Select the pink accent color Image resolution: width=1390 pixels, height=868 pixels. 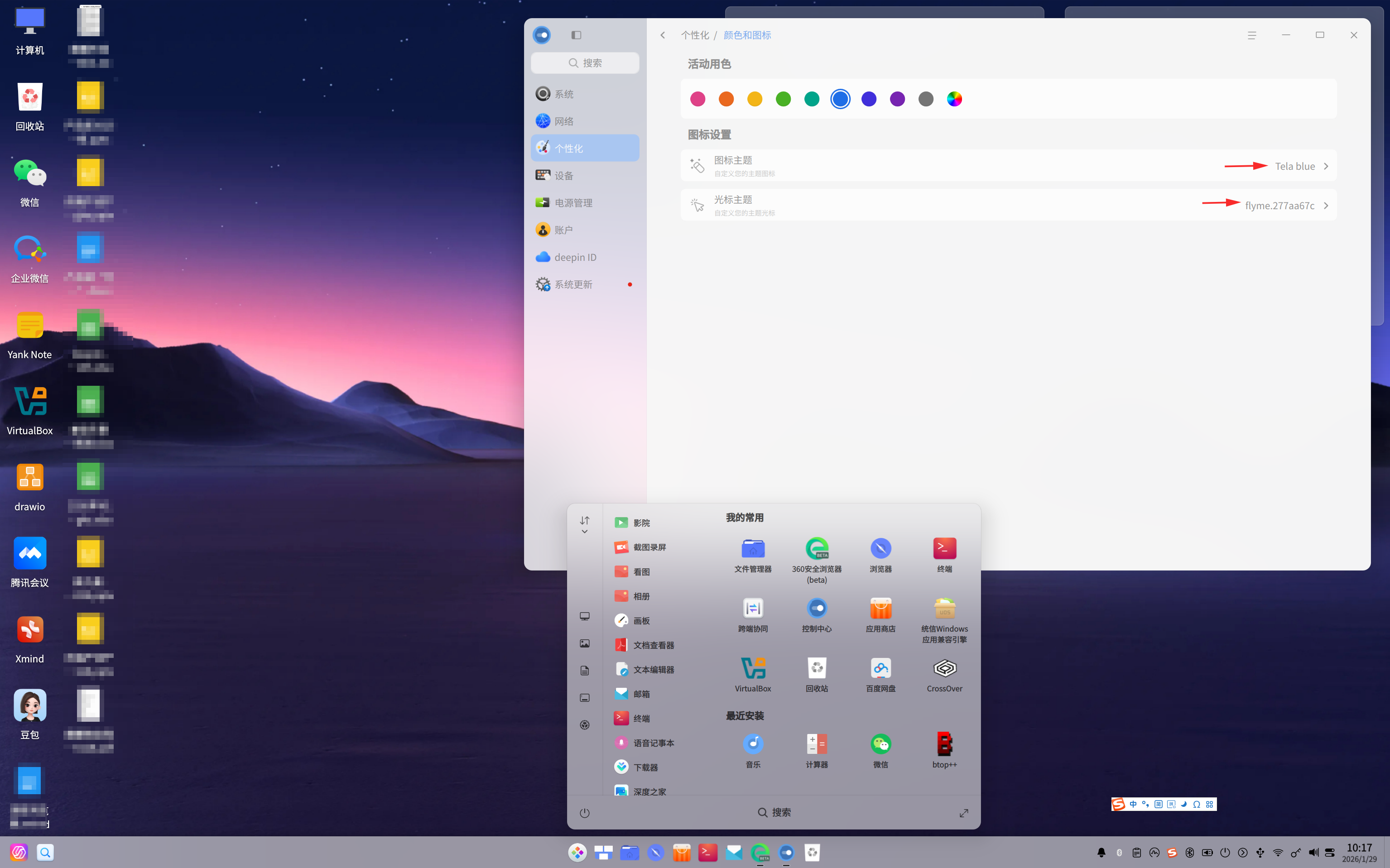[x=697, y=99]
